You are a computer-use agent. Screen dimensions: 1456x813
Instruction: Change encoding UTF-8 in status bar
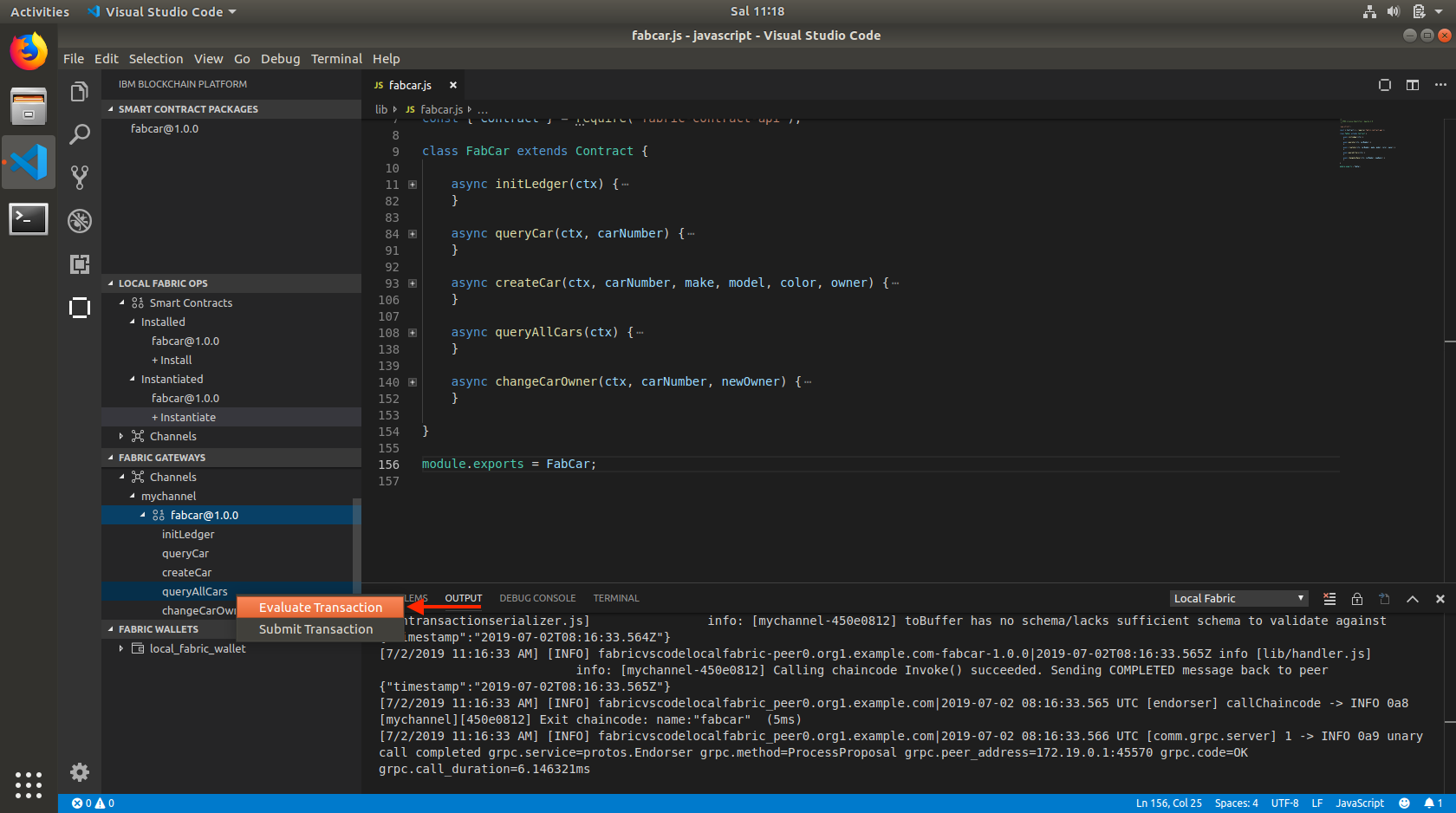1284,803
